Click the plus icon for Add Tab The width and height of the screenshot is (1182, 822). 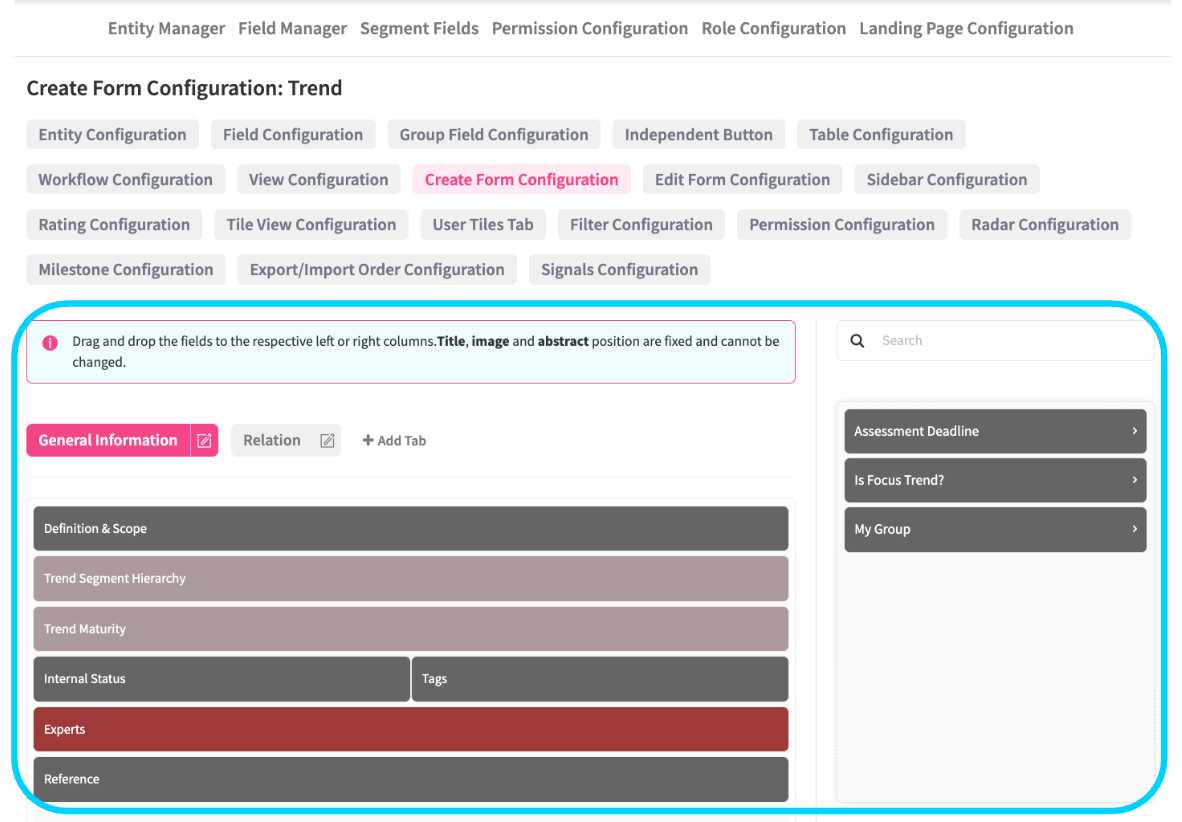point(367,441)
